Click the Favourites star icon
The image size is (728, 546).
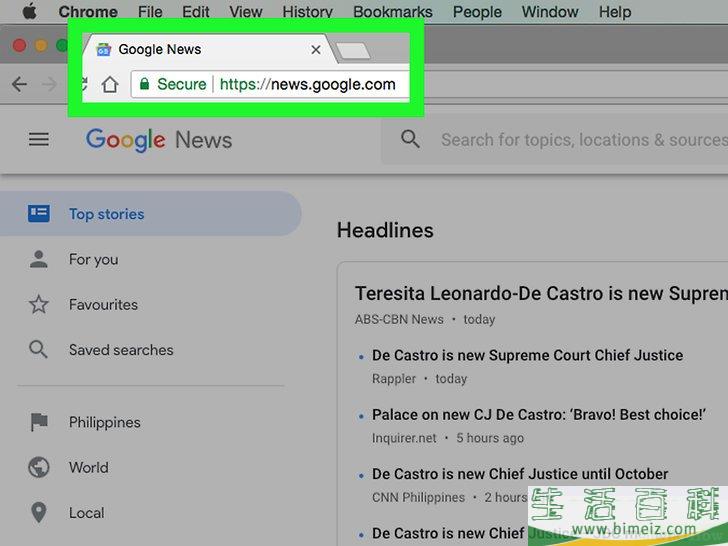[x=39, y=304]
